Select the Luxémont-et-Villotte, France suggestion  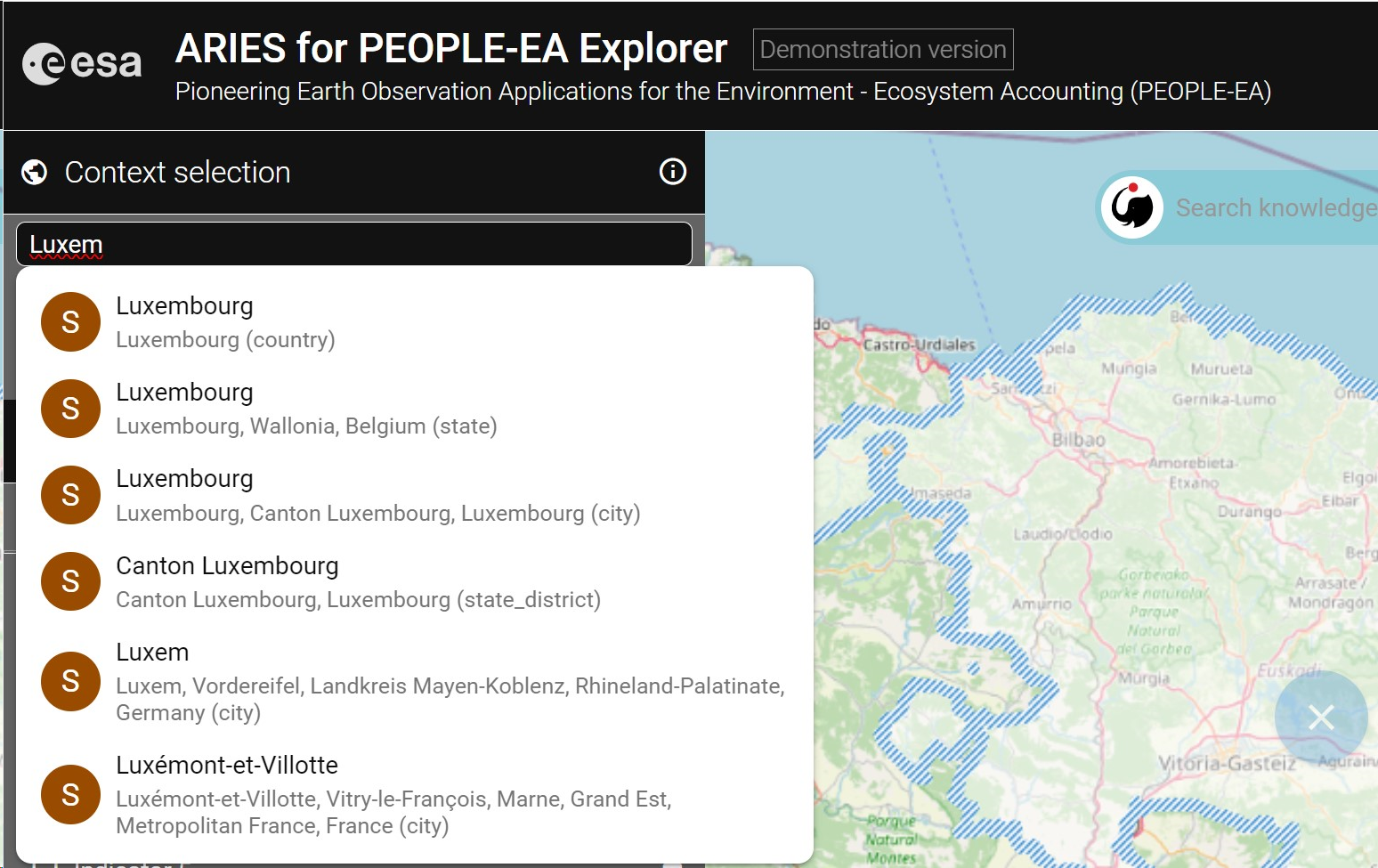(415, 794)
